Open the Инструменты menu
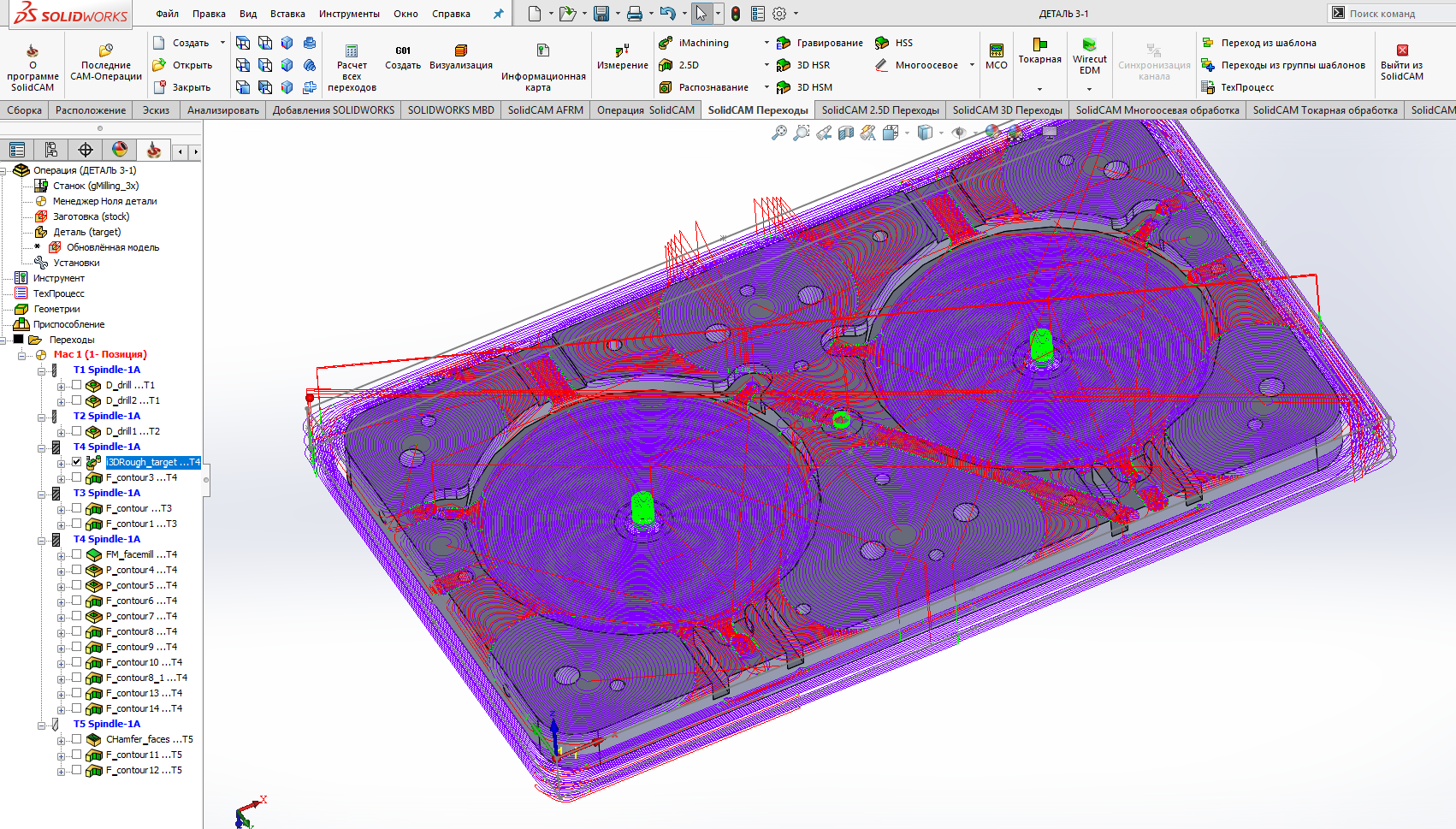Image resolution: width=1456 pixels, height=829 pixels. click(x=349, y=14)
